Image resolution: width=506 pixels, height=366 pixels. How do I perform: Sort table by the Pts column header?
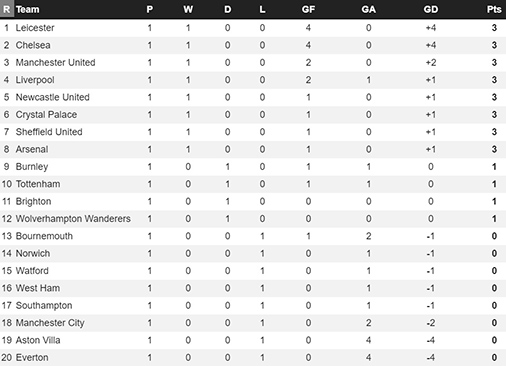coord(494,9)
